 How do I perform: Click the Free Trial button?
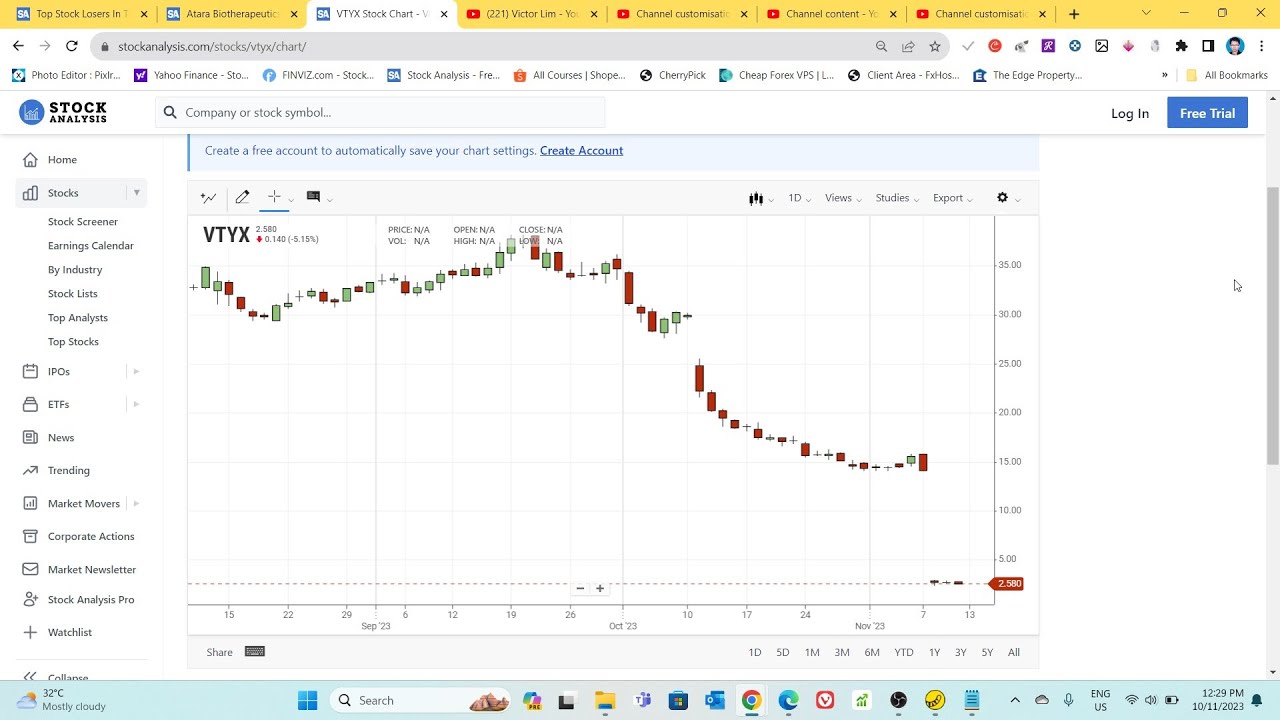(x=1207, y=113)
